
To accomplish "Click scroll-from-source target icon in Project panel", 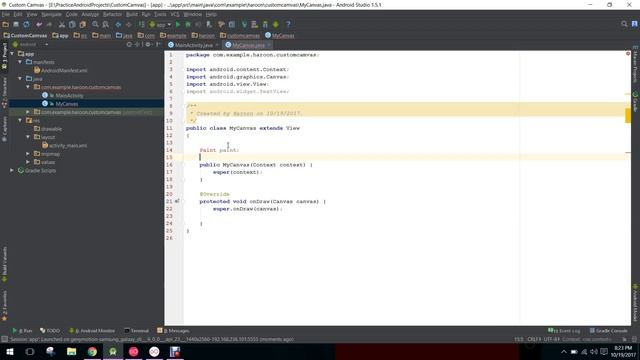I will [129, 44].
